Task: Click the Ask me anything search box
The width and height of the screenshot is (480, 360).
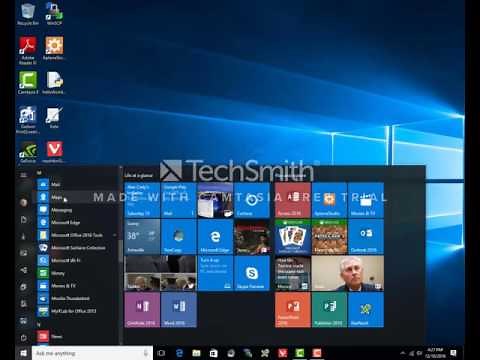Action: 92,353
